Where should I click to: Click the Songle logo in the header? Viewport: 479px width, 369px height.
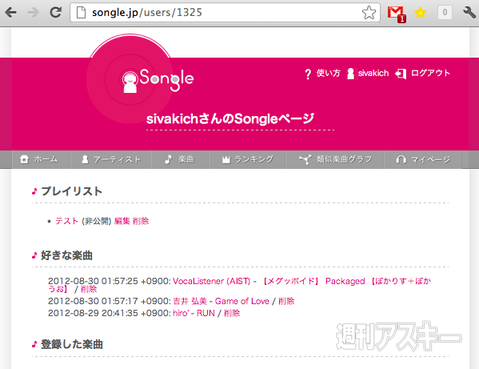(x=158, y=80)
